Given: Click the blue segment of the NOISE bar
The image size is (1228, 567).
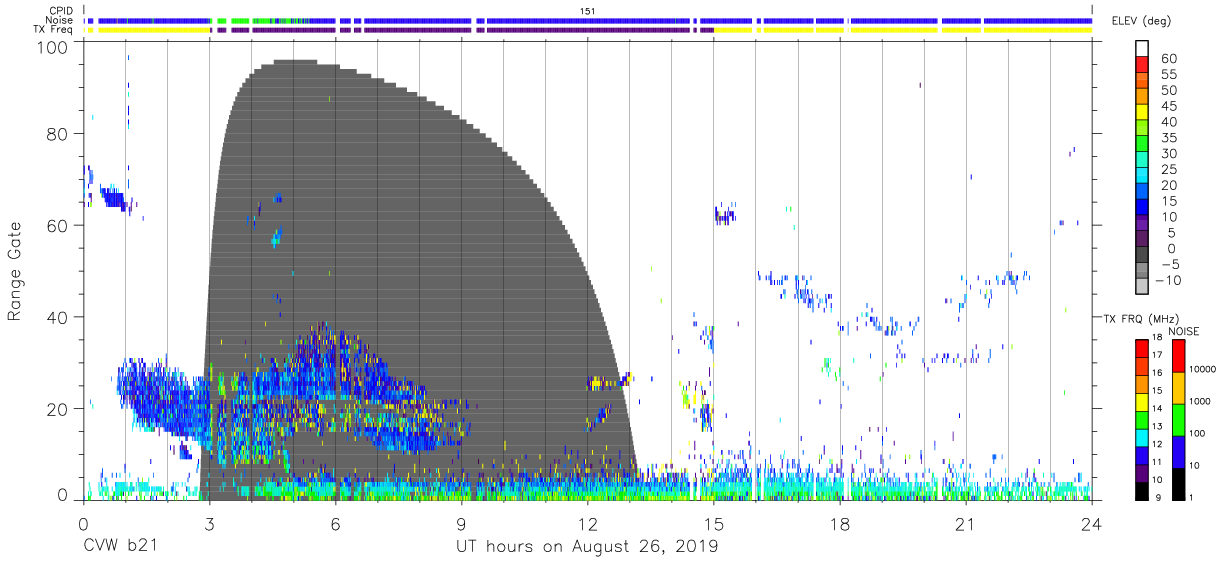Looking at the screenshot, I should (1177, 451).
